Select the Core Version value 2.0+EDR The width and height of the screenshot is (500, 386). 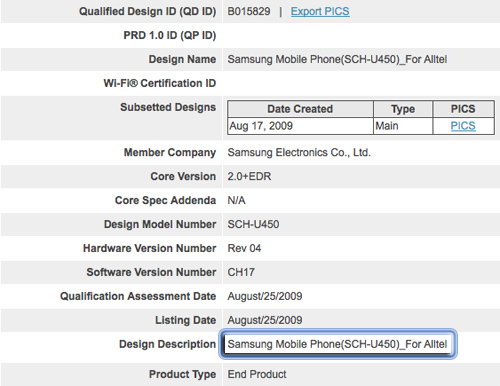249,176
